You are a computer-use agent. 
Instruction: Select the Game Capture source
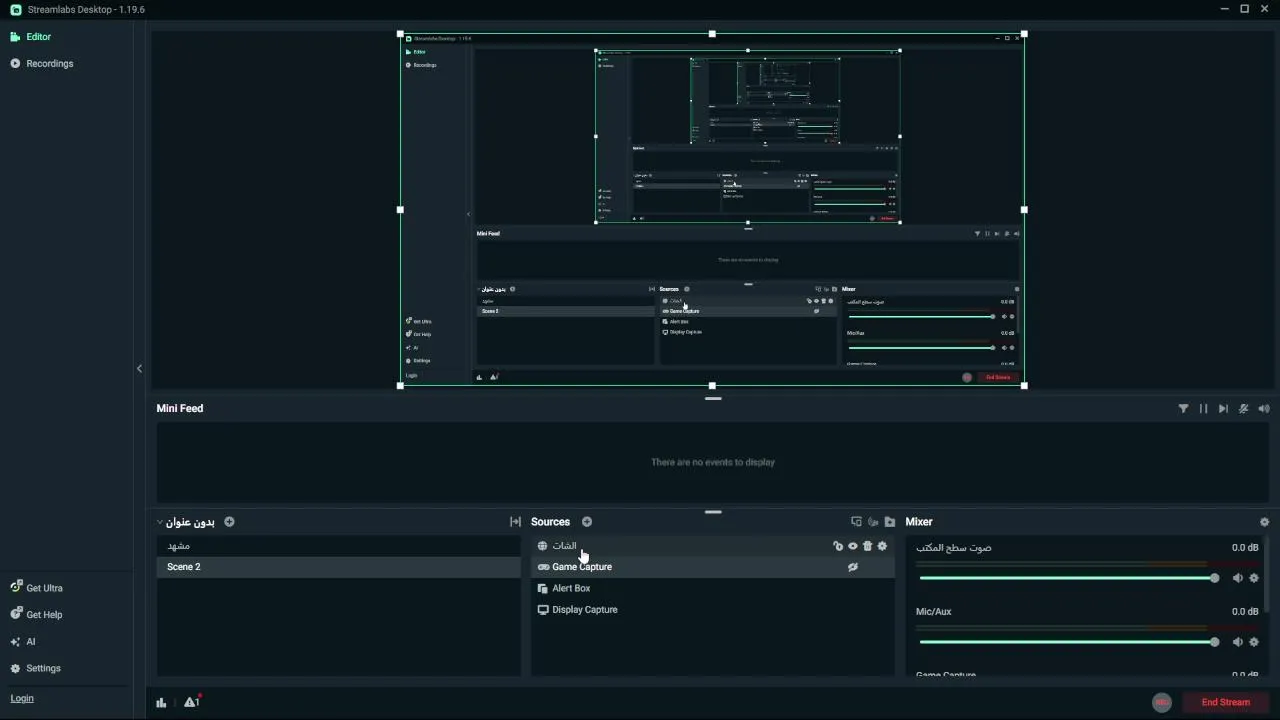point(712,567)
